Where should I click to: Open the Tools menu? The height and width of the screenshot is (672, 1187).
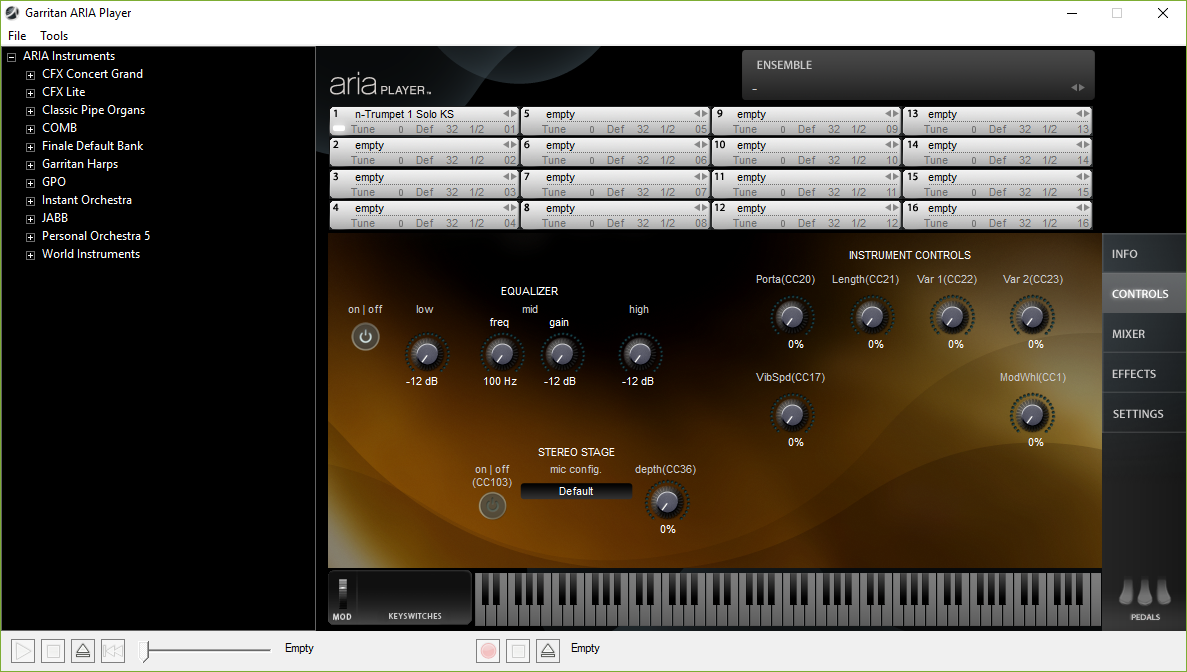tap(54, 36)
